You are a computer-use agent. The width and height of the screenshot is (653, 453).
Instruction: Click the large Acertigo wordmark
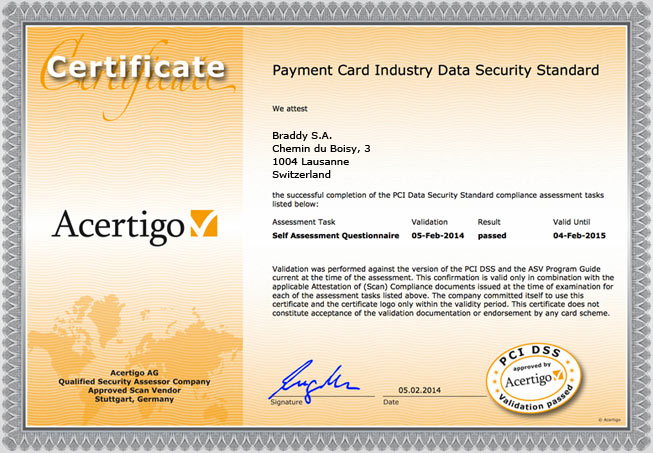(x=118, y=226)
